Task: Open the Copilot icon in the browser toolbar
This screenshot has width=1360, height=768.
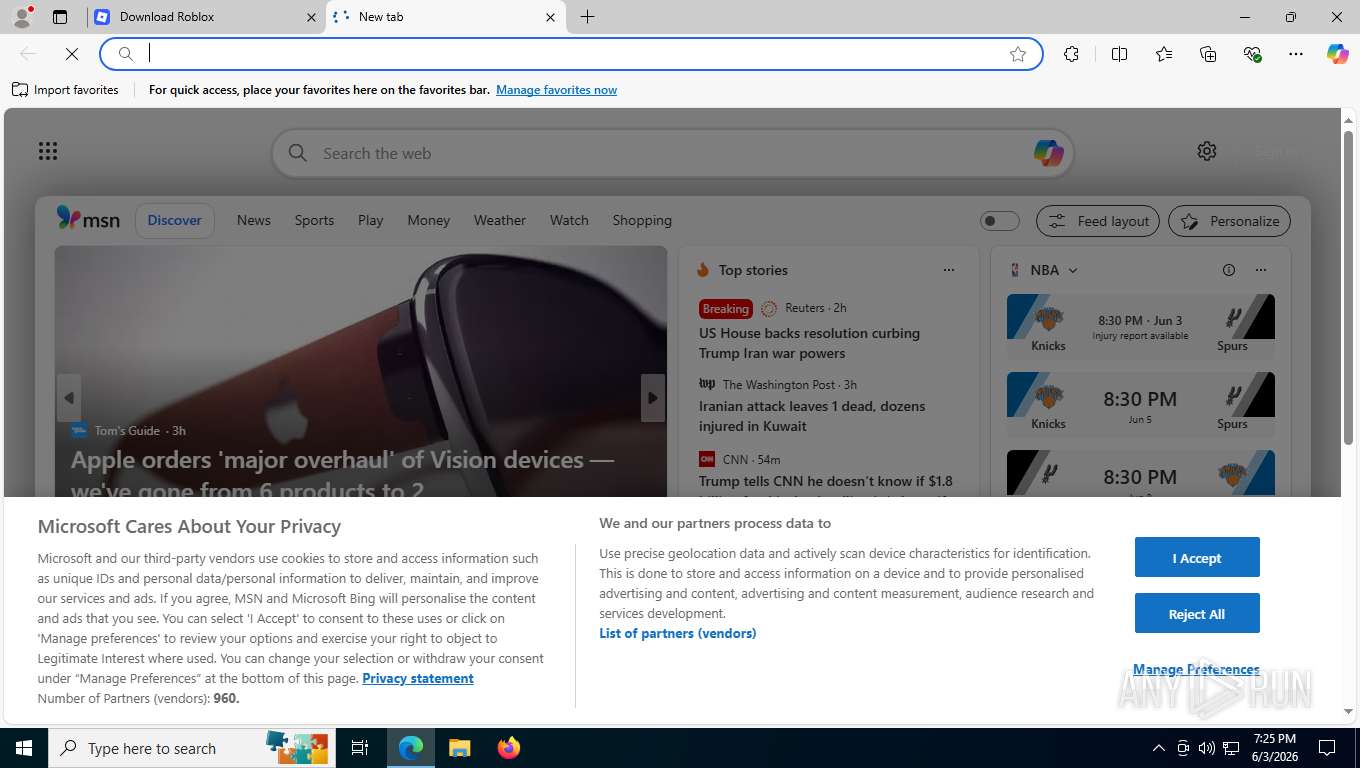Action: click(1337, 54)
